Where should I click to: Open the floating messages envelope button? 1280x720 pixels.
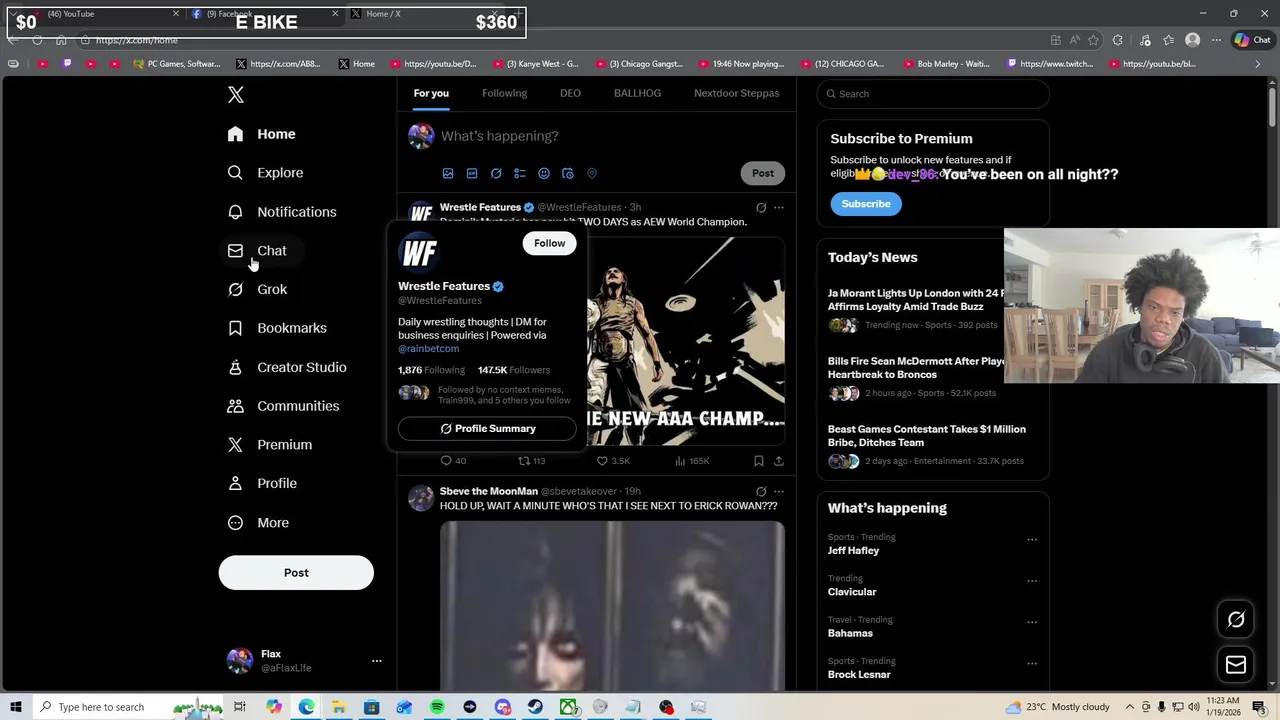click(x=1236, y=665)
